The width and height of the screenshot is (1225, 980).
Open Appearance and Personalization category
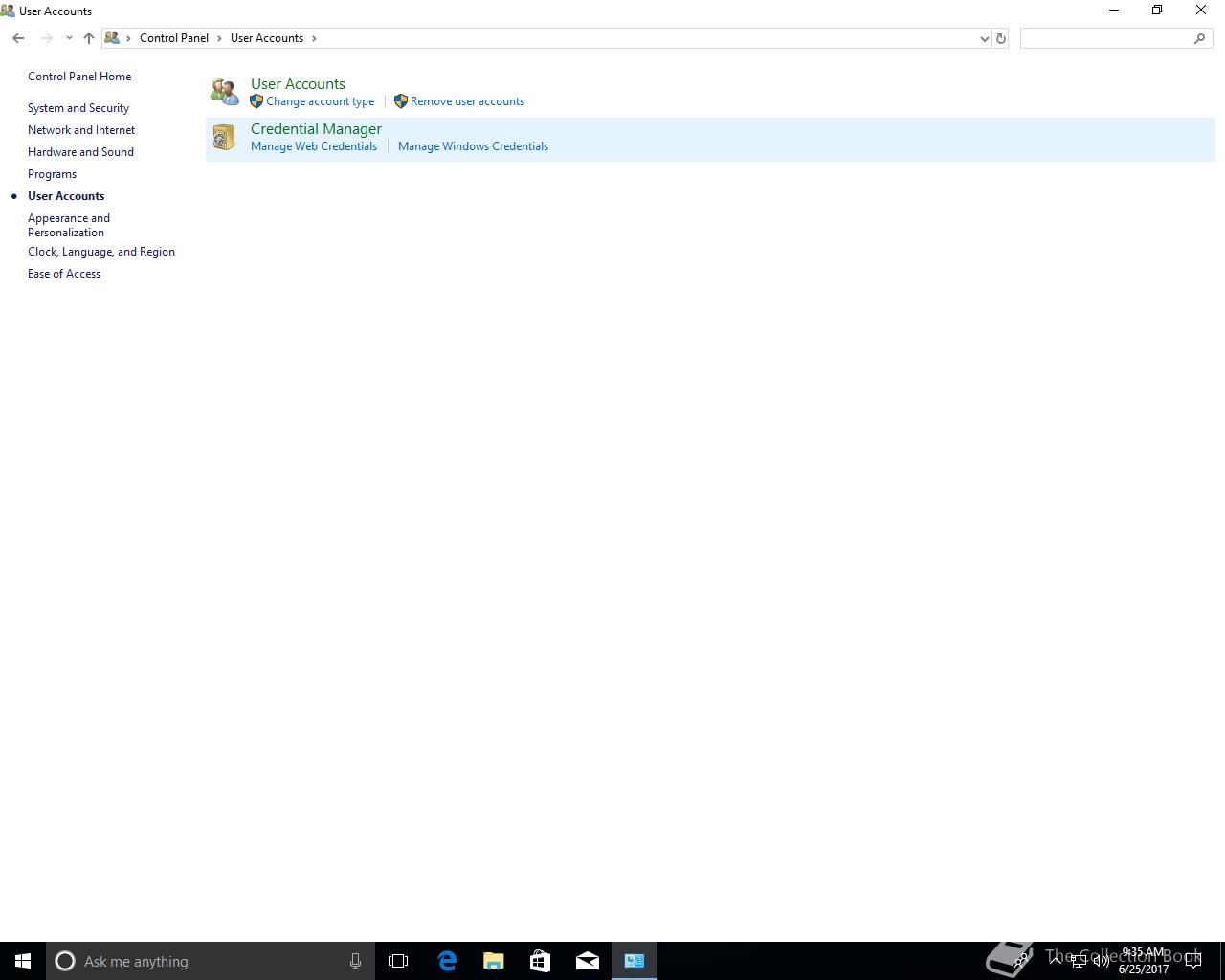coord(69,225)
